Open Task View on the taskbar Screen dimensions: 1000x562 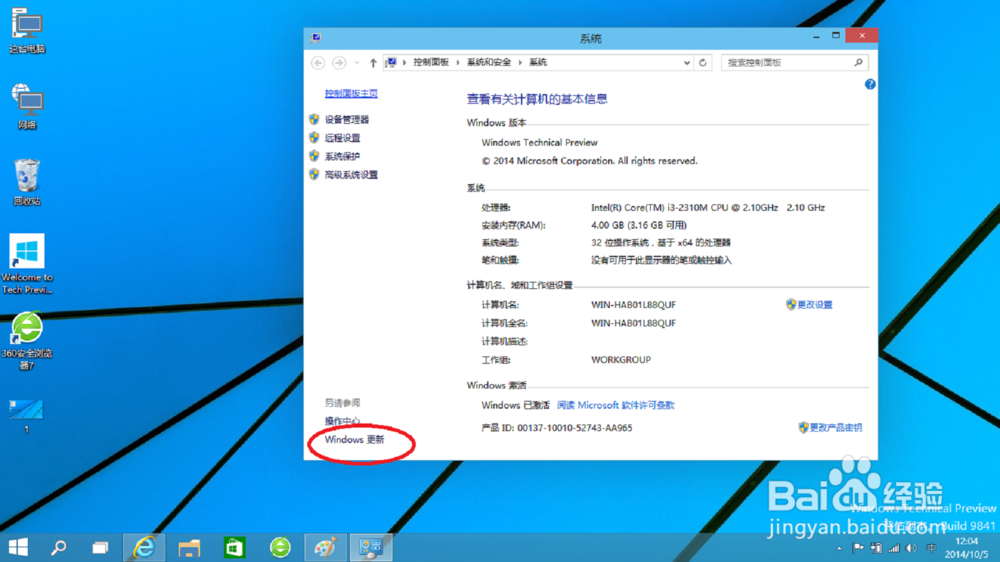coord(100,547)
